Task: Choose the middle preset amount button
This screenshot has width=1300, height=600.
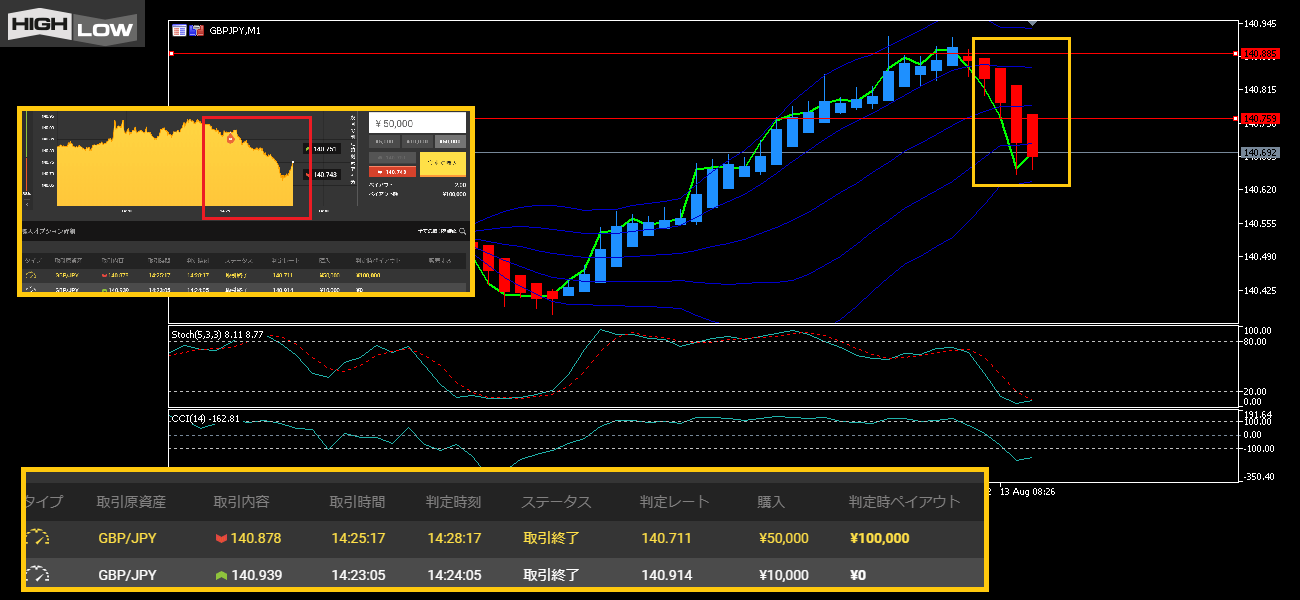Action: tap(417, 142)
